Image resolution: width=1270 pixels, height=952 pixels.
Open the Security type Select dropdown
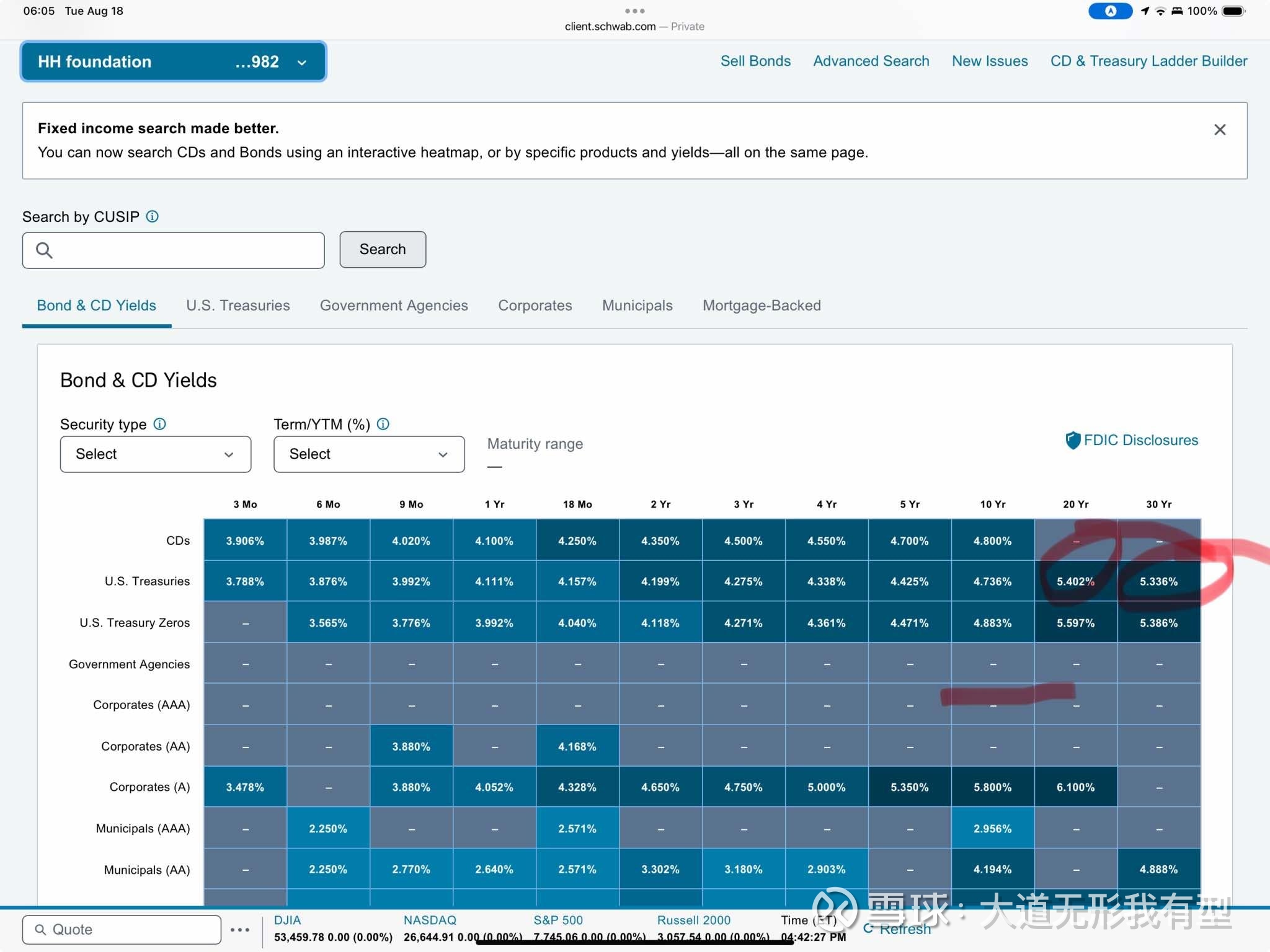tap(156, 454)
